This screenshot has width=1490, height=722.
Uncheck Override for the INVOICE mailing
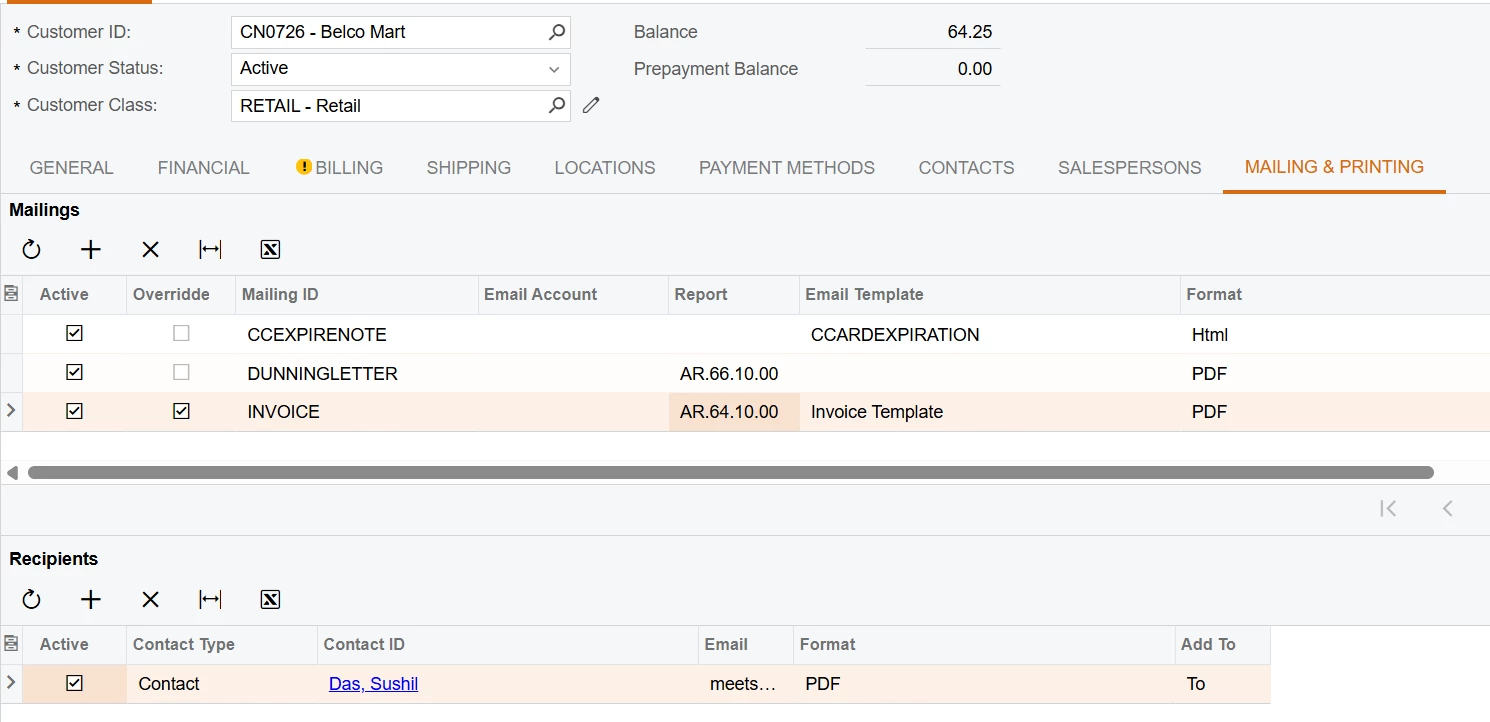181,411
